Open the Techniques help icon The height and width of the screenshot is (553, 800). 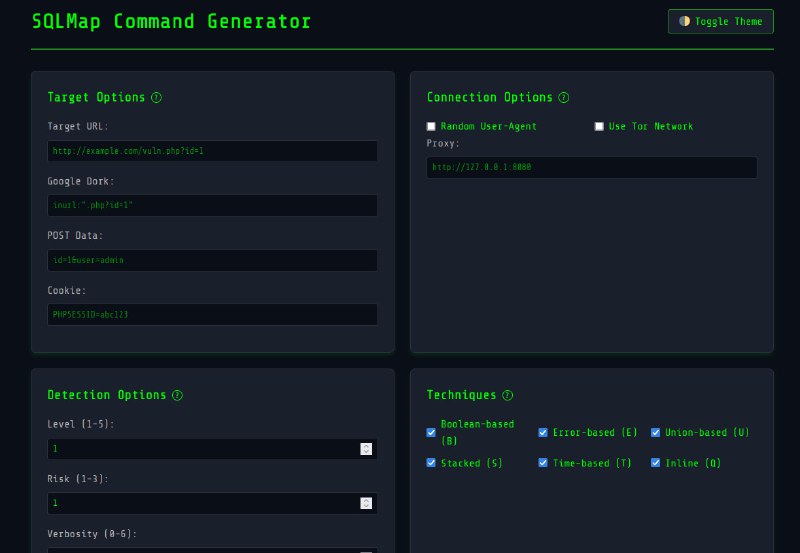[508, 395]
